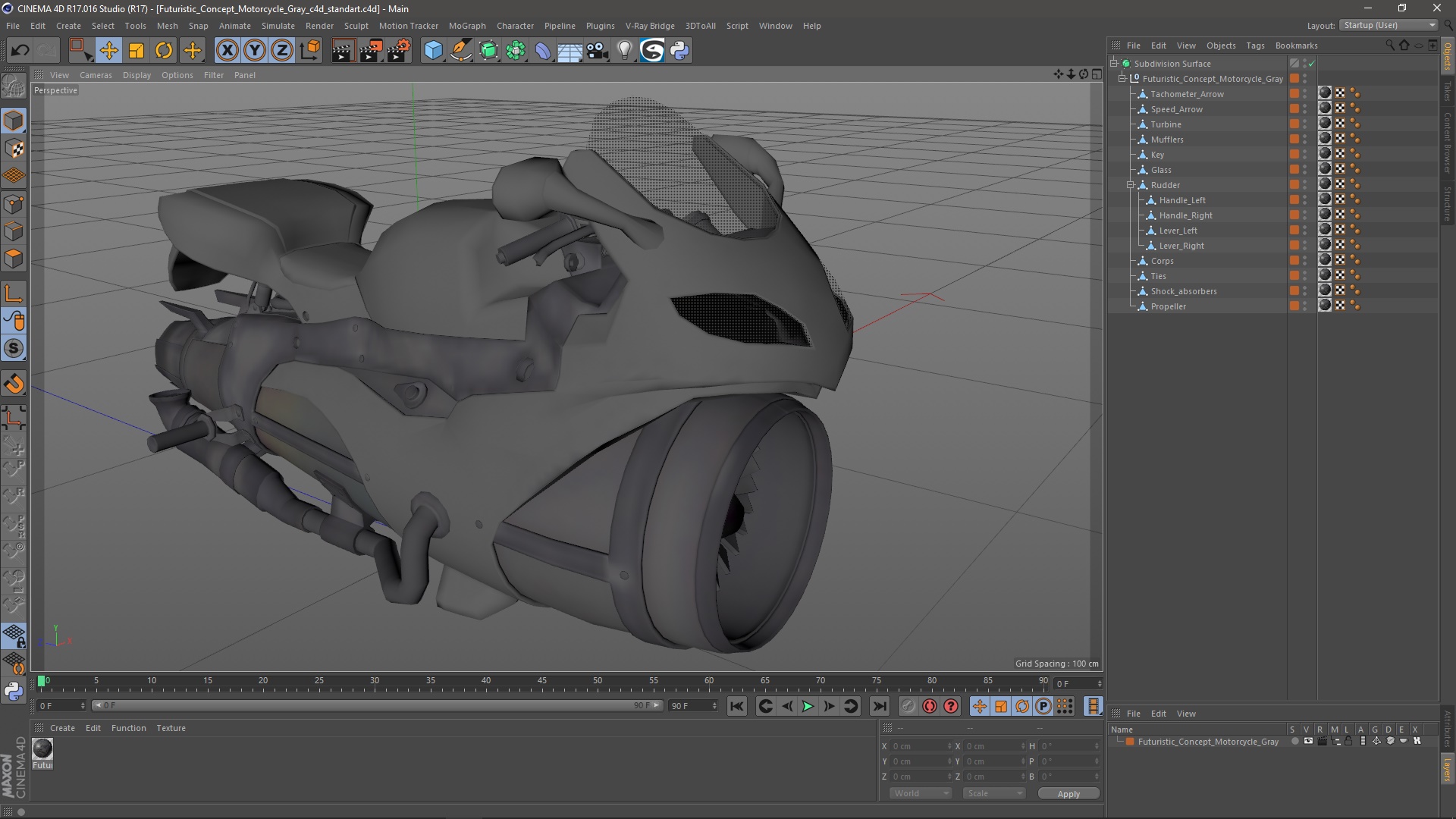Select Points mode in left toolbar
This screenshot has width=1456, height=819.
click(x=14, y=203)
